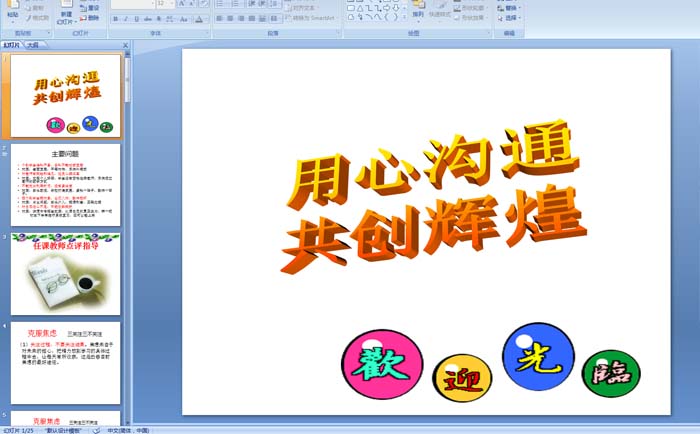
Task: Click the Reset (重设) slide button
Action: (90, 8)
